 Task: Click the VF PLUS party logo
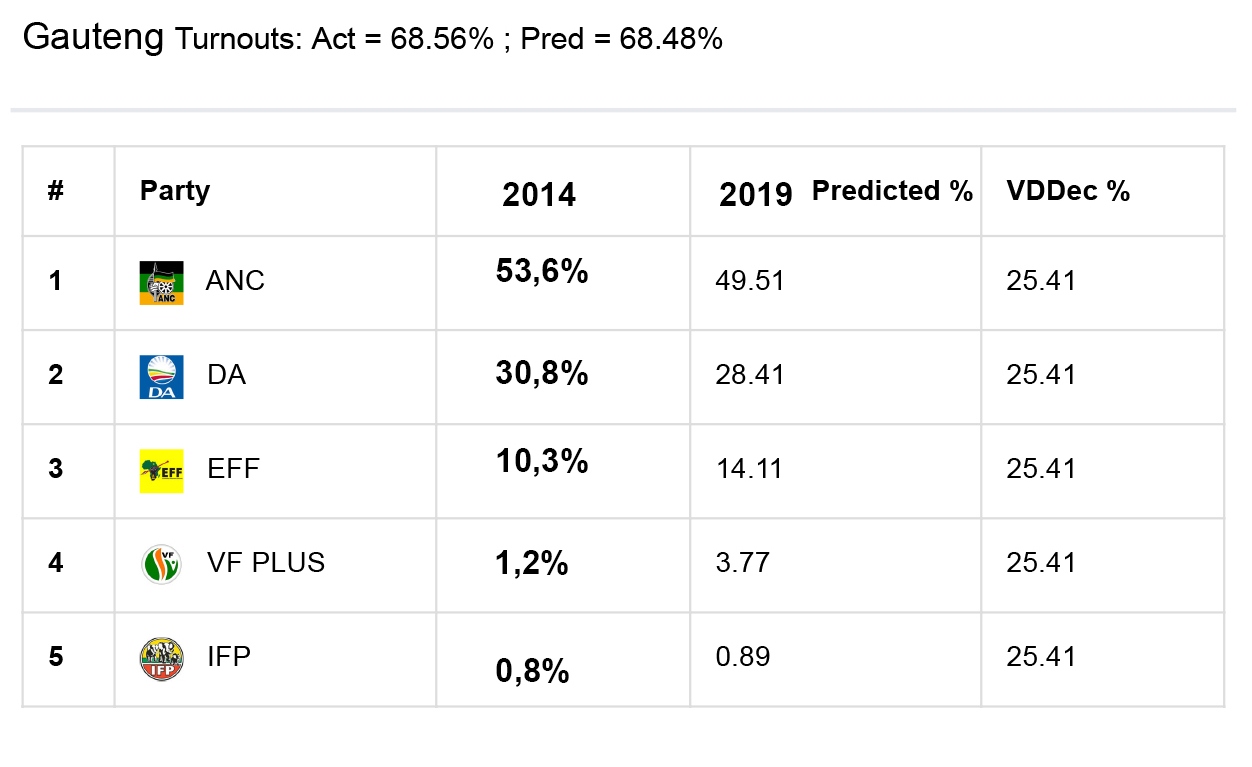[160, 564]
